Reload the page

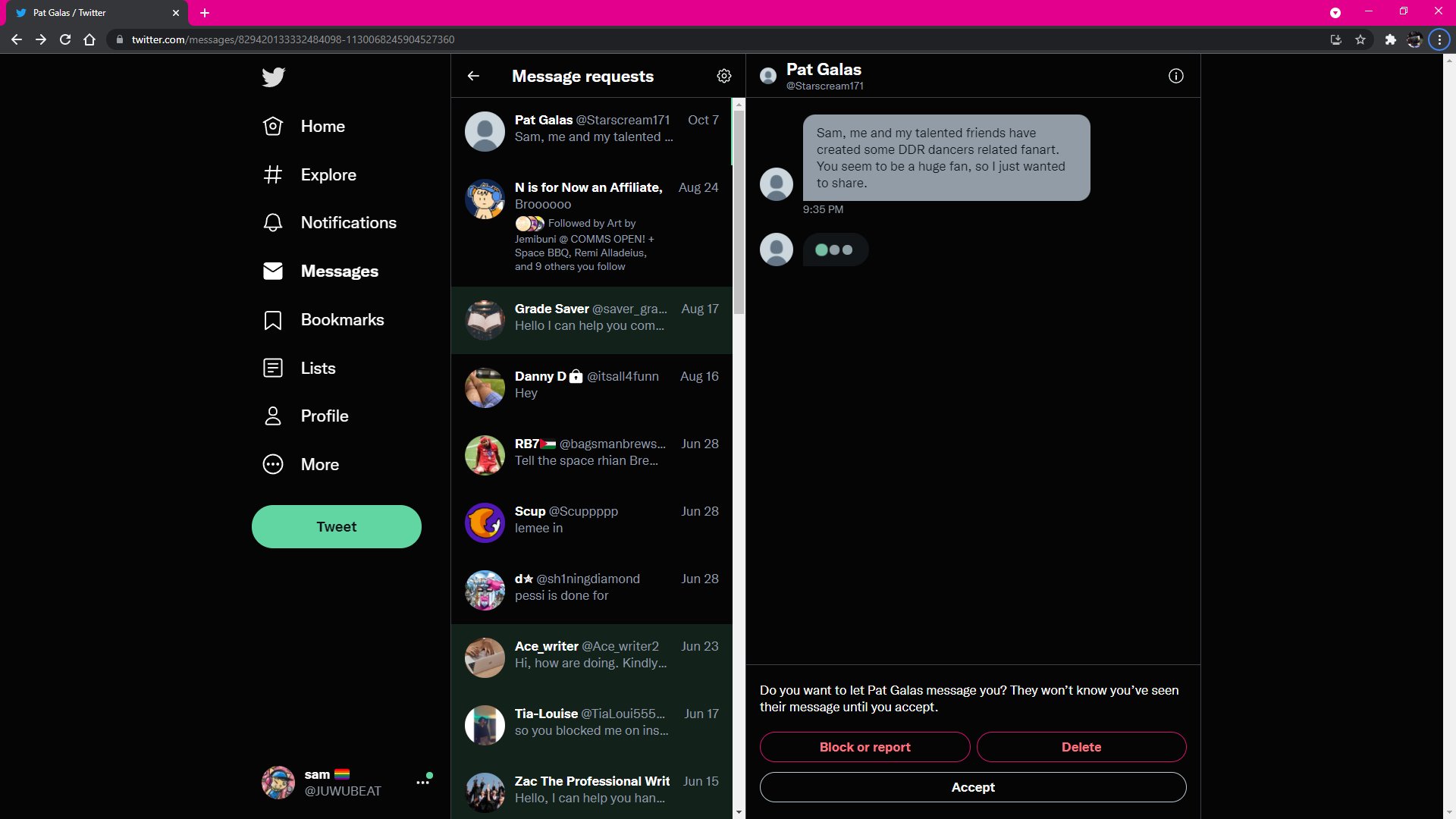(65, 39)
